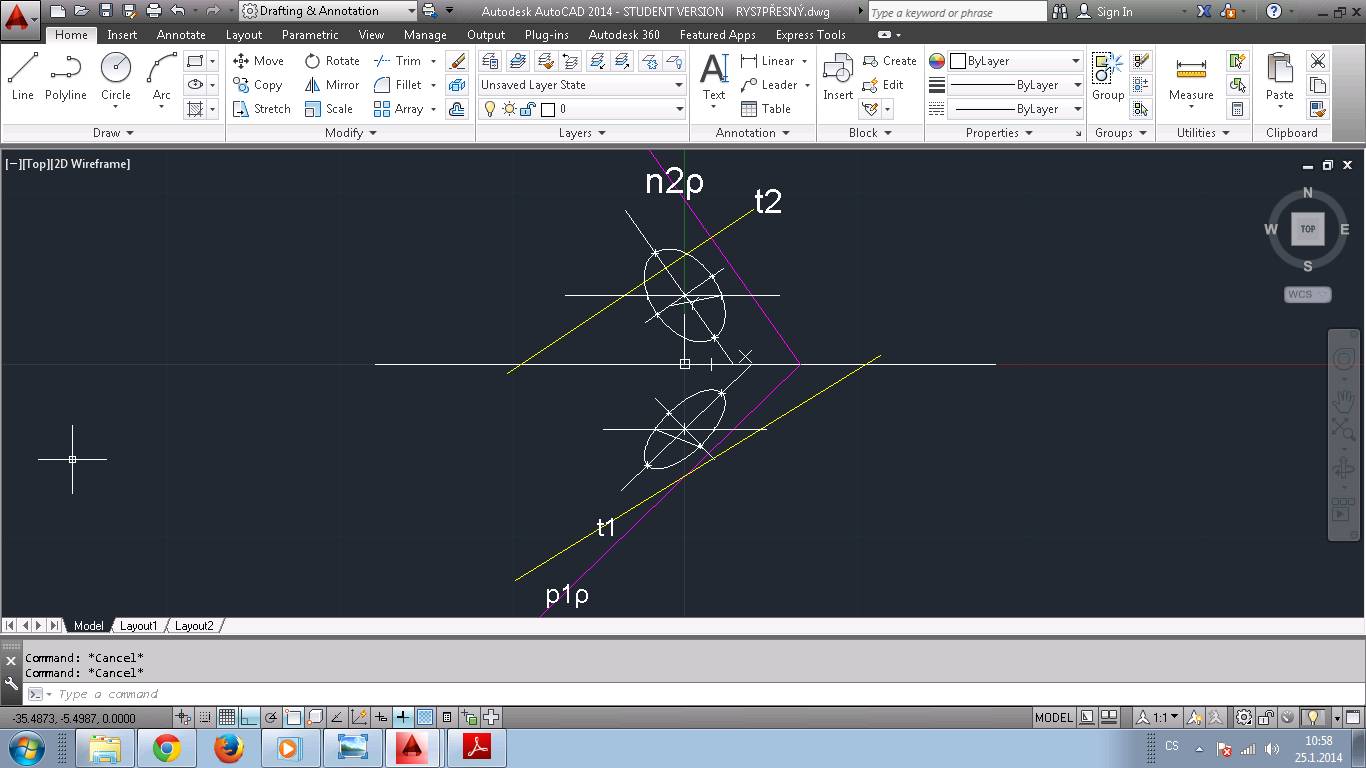Open the current layer 0 dropdown
This screenshot has height=768, width=1366.
582,109
